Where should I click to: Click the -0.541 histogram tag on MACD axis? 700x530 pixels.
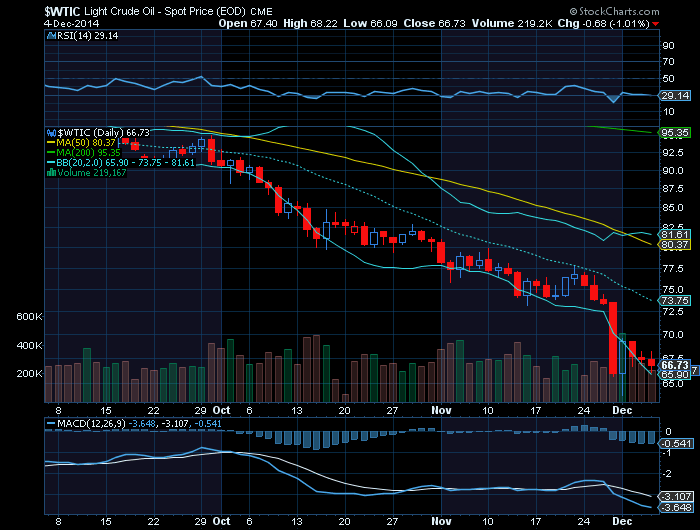click(676, 444)
